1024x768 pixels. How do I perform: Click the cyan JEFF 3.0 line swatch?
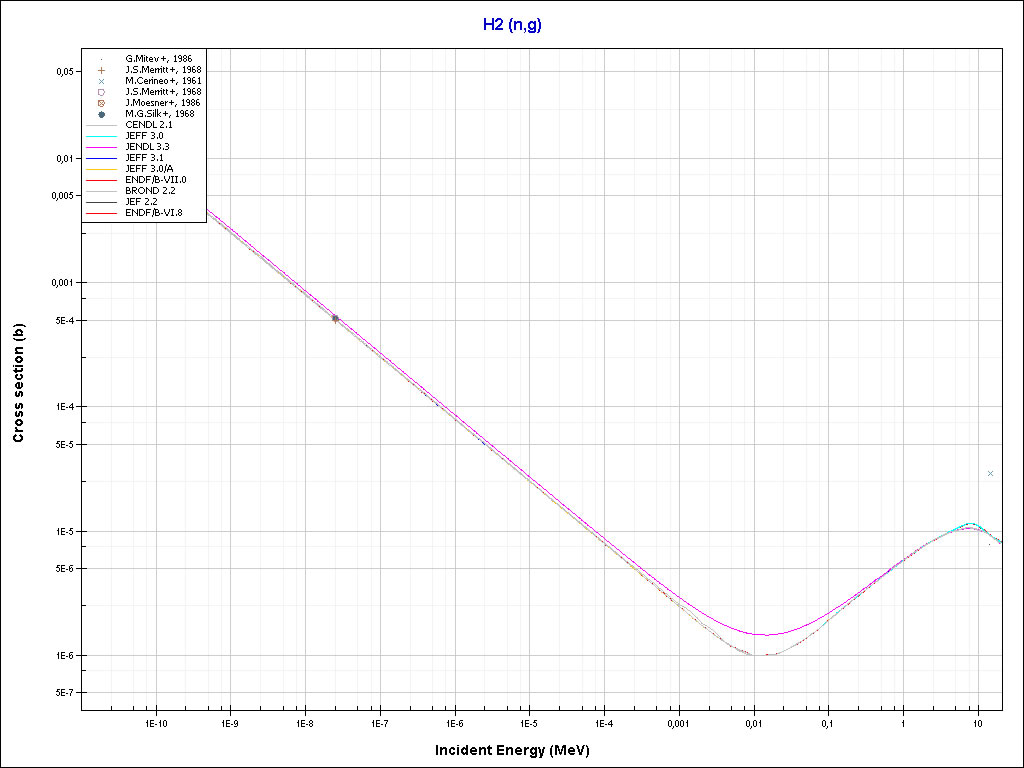(102, 136)
